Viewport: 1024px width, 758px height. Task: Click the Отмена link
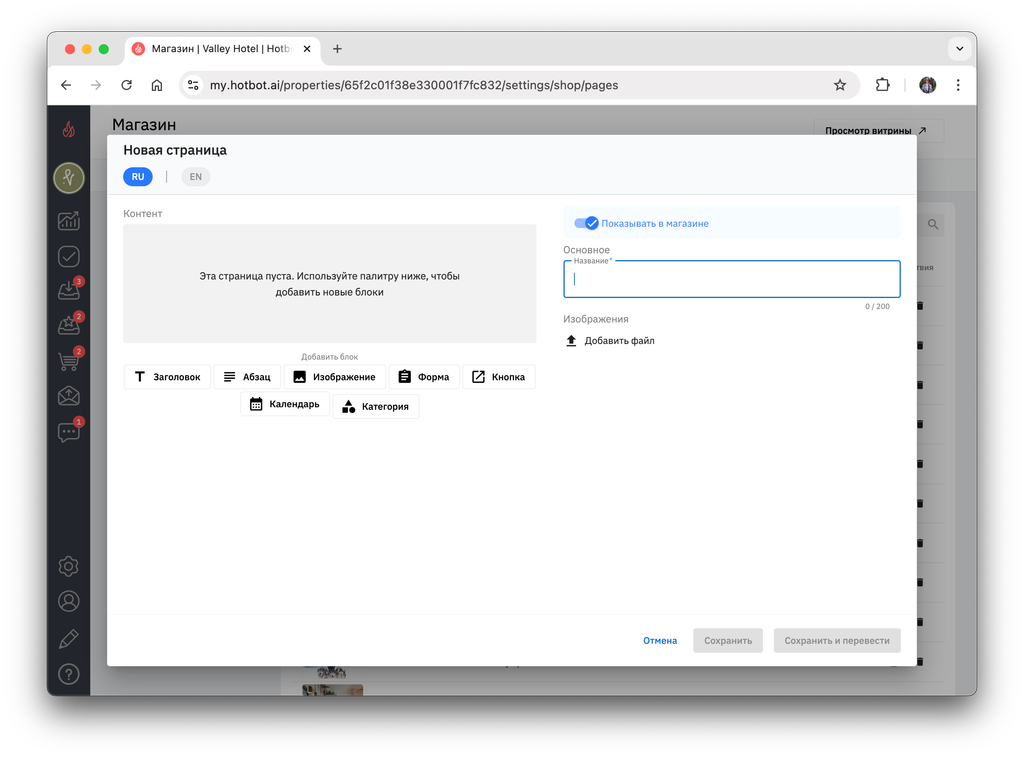click(660, 640)
